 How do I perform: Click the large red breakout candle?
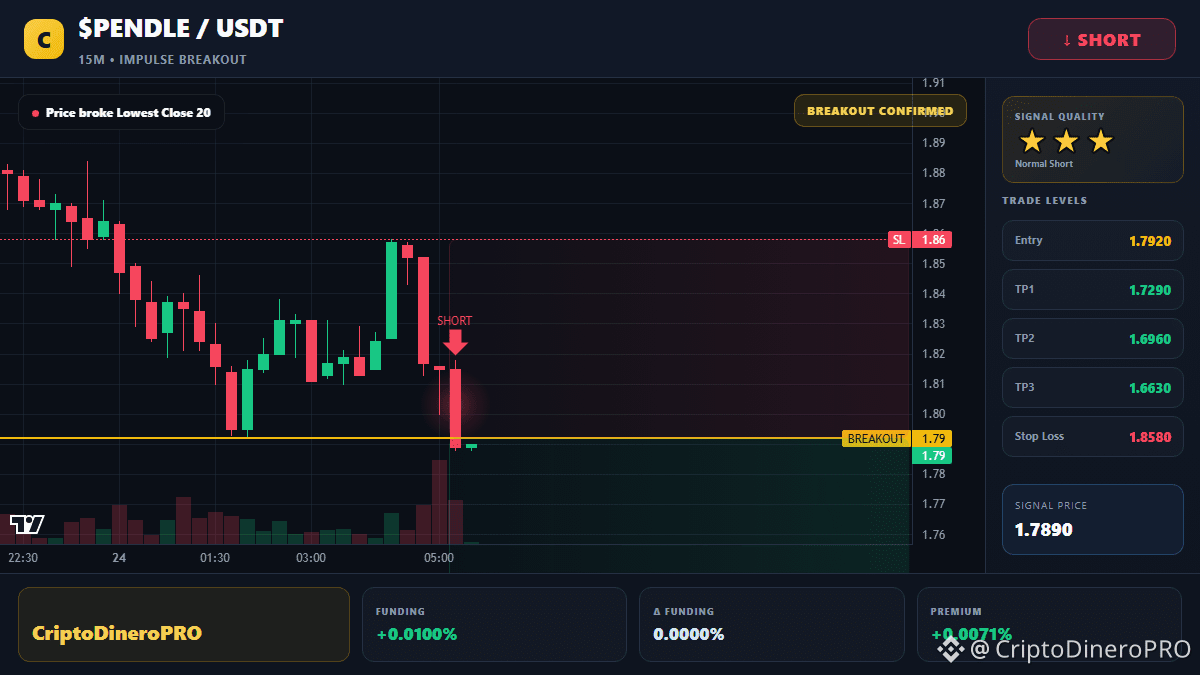click(455, 408)
